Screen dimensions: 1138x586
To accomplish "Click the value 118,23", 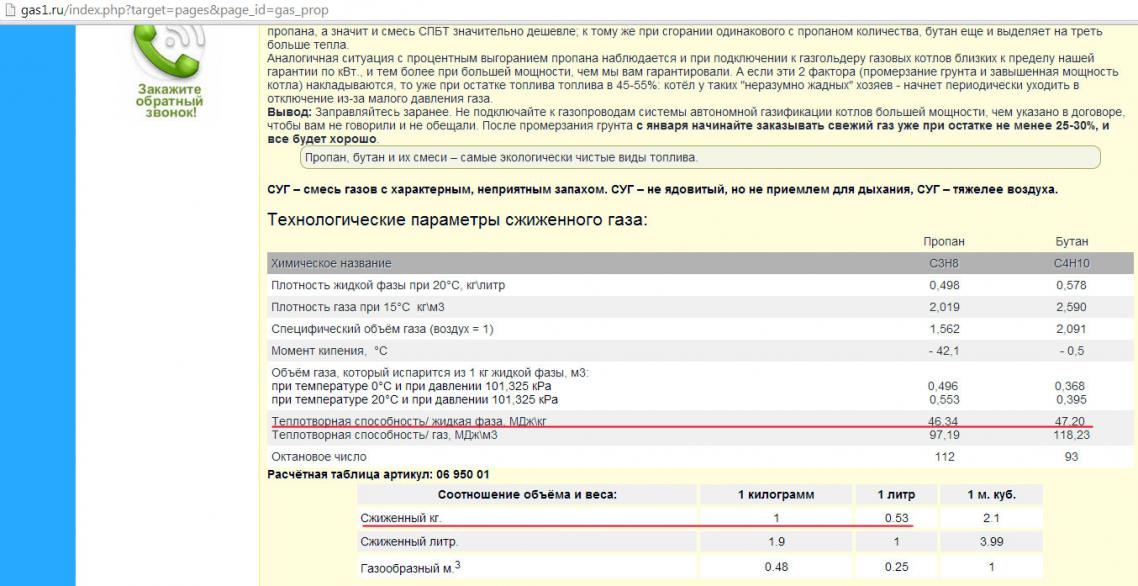I will pos(1071,435).
